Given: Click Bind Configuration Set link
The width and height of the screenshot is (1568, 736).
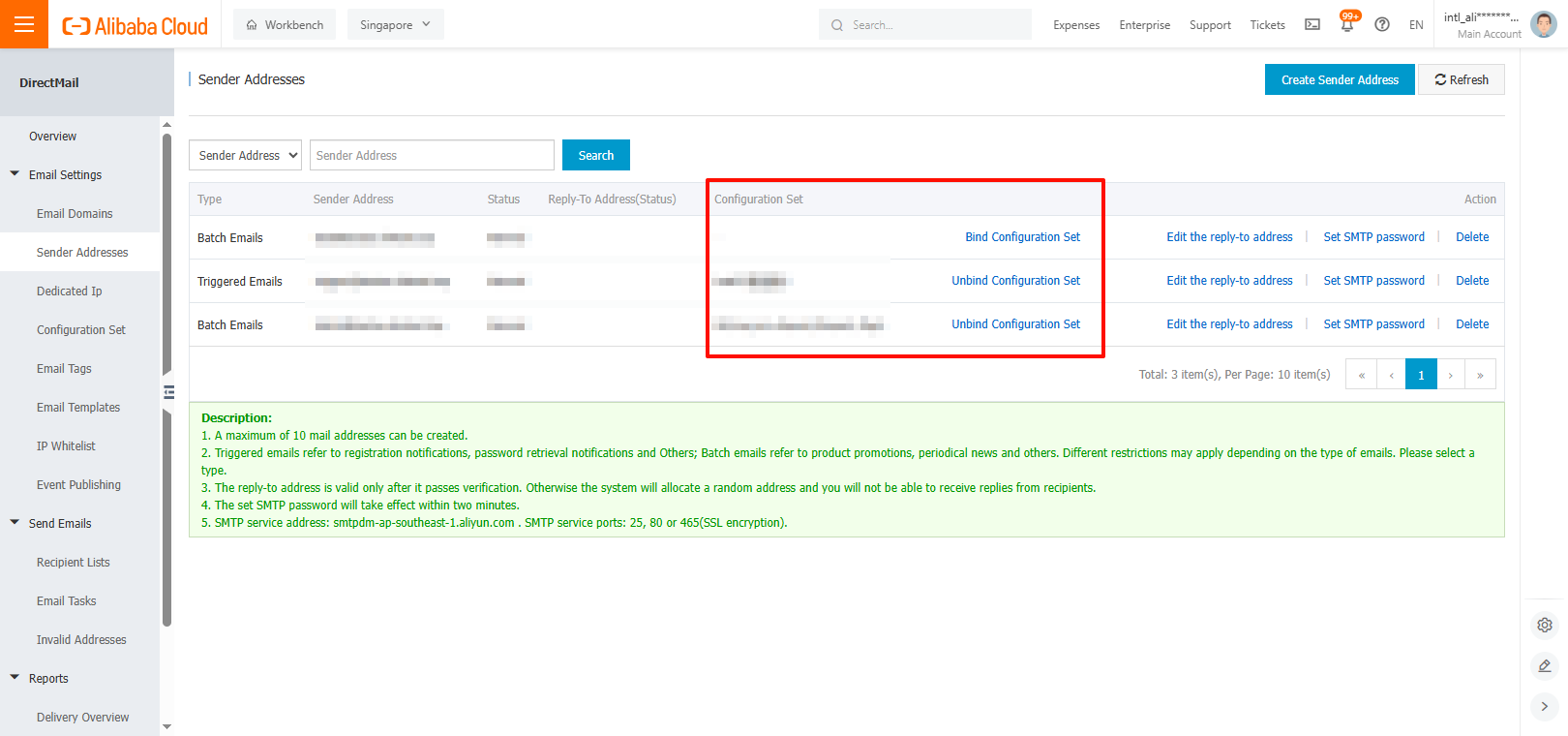Looking at the screenshot, I should coord(1022,236).
